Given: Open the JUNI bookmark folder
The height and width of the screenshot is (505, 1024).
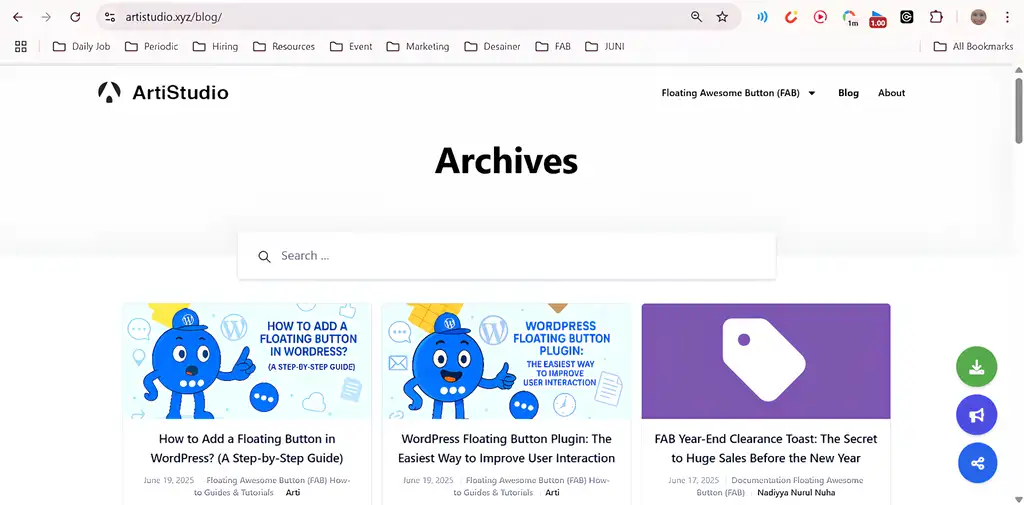Looking at the screenshot, I should click(605, 46).
